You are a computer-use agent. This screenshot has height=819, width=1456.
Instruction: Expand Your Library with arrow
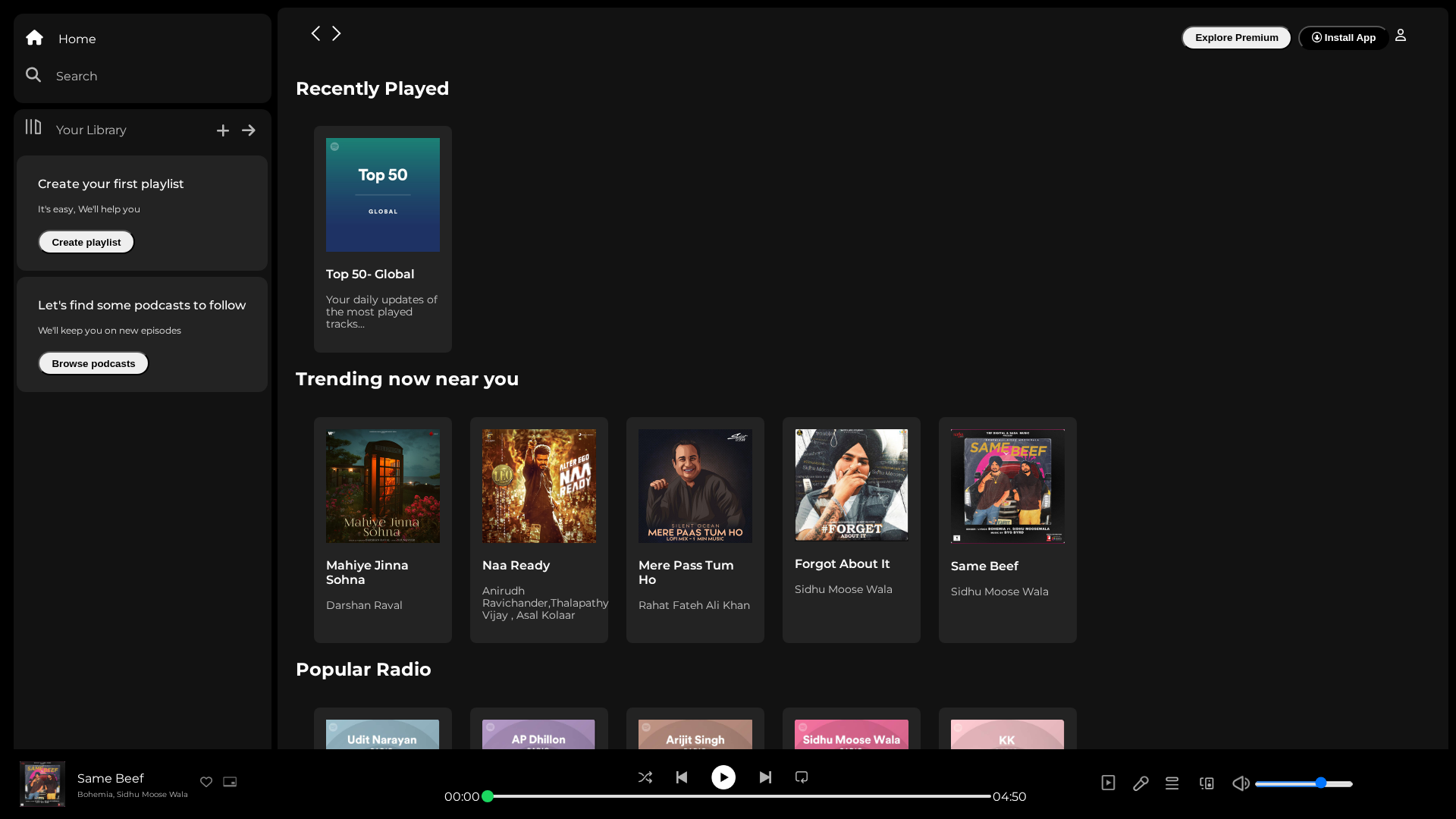249,130
